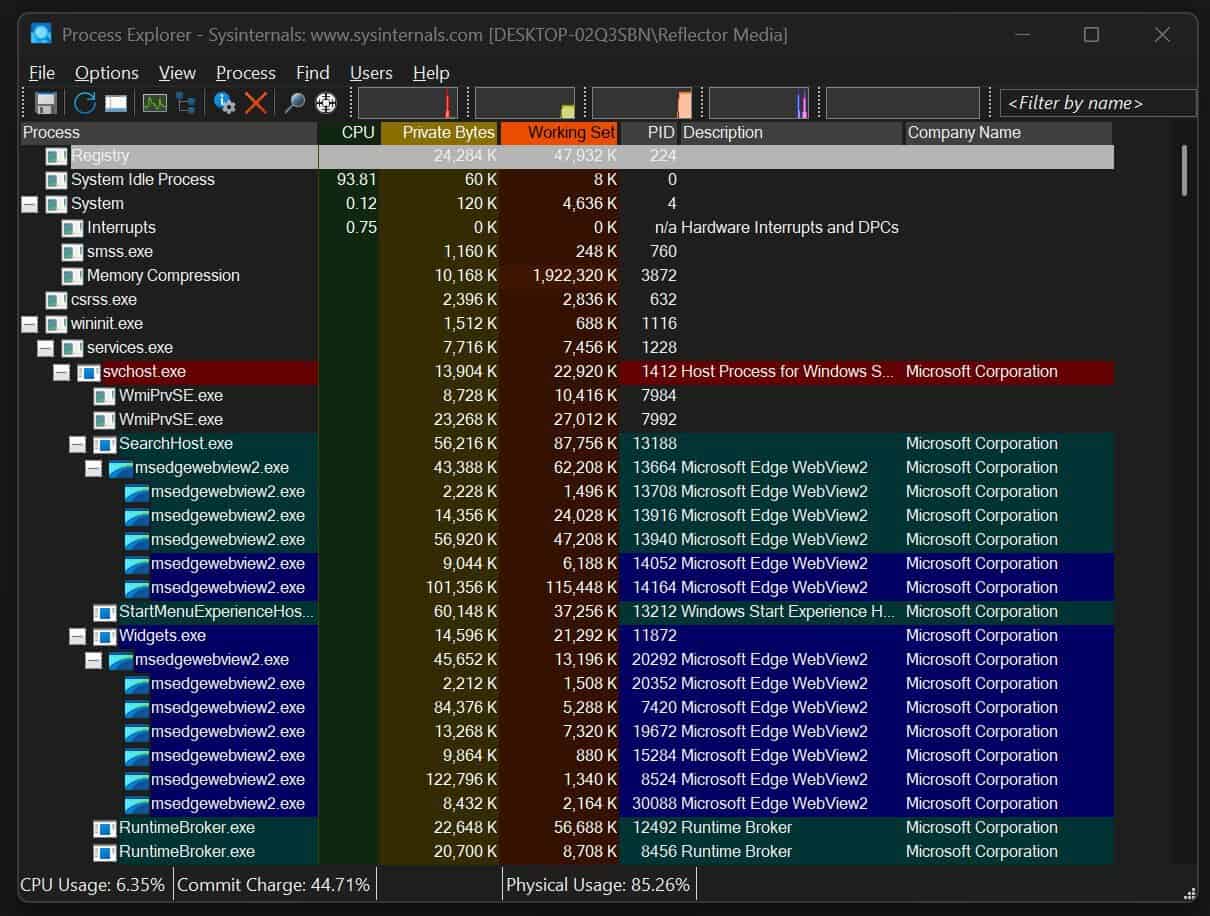
Task: Click the Filter by name field
Action: [x=1098, y=103]
